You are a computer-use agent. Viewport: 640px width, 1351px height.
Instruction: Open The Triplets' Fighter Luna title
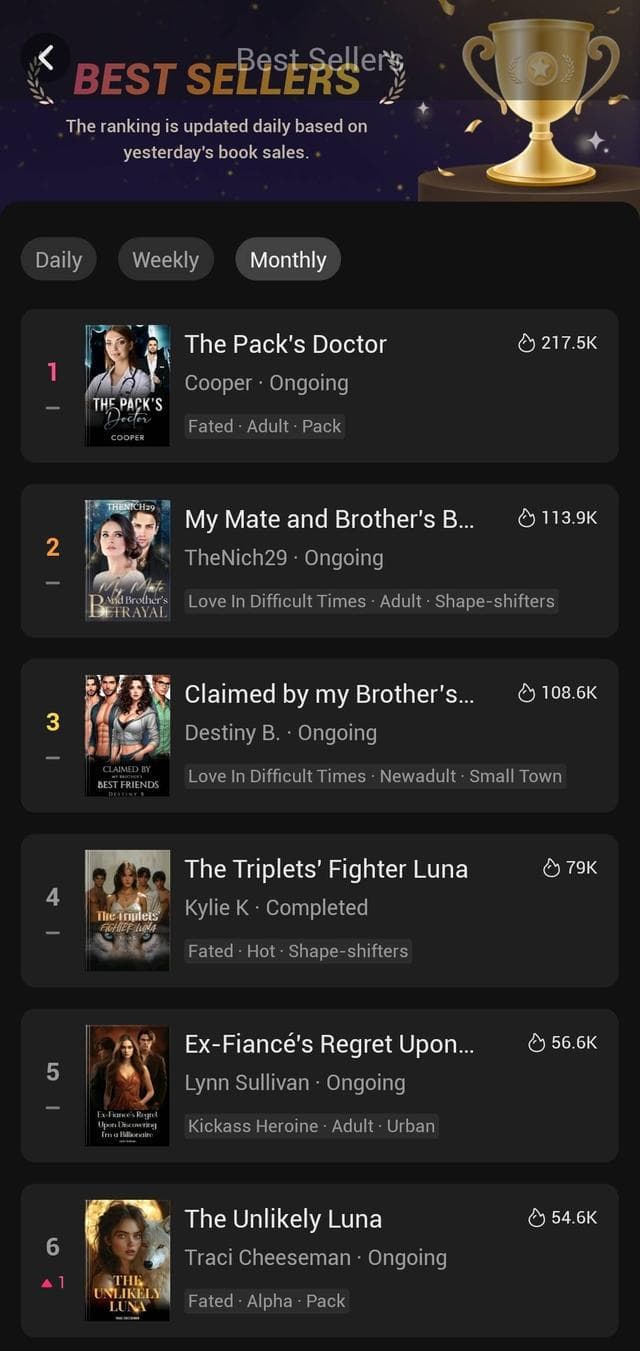326,869
